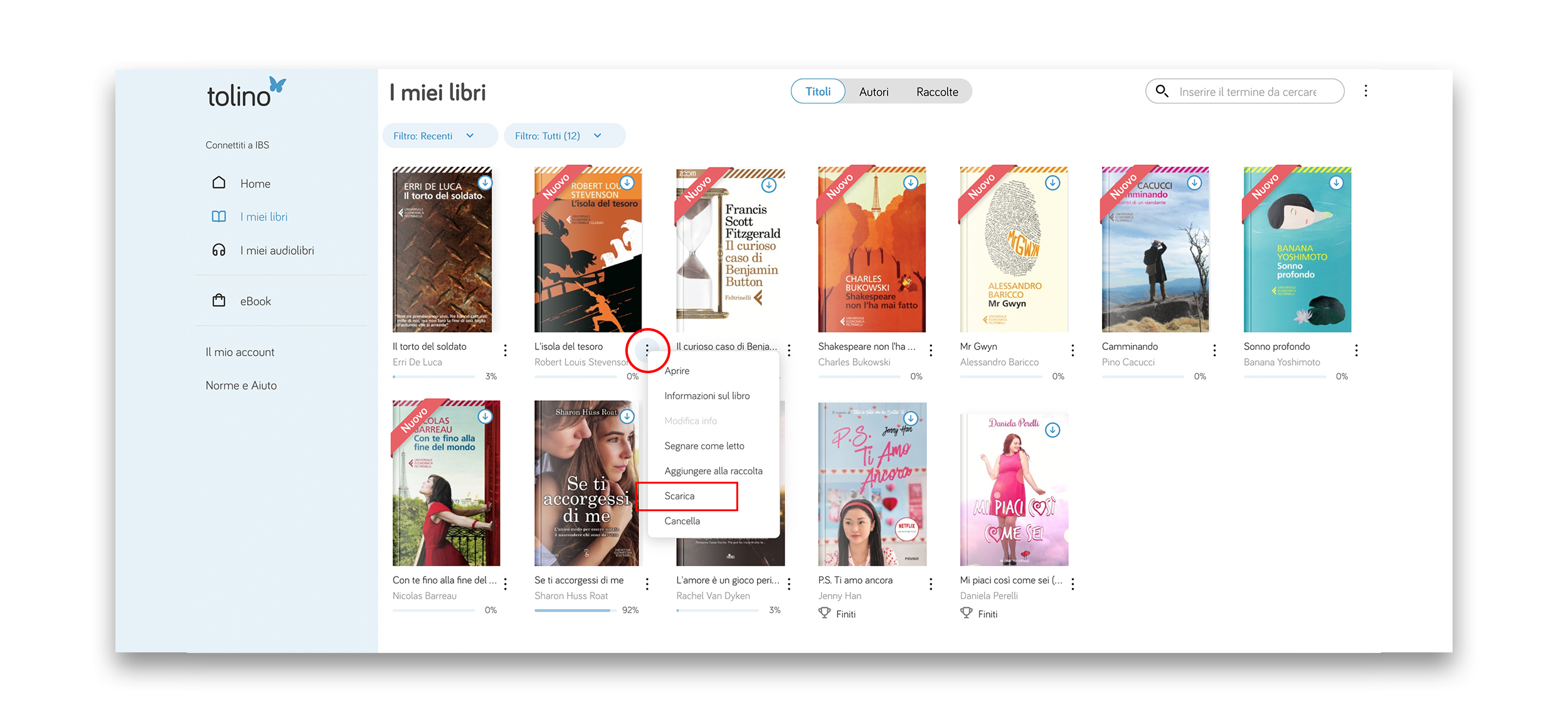Open three-dot menu for P.S. Ti amo ancora

point(930,584)
